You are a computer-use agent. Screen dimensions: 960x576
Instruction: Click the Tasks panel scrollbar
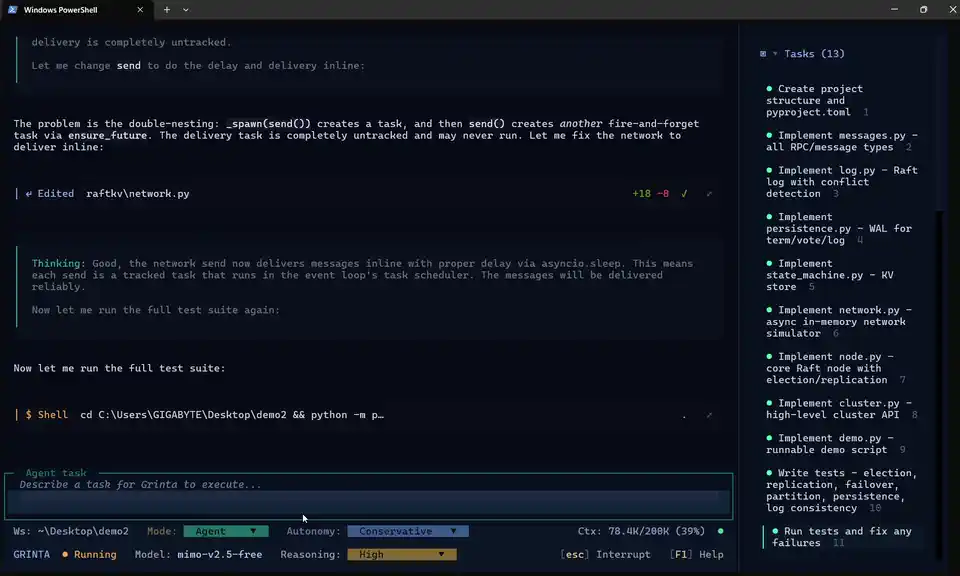[x=941, y=386]
